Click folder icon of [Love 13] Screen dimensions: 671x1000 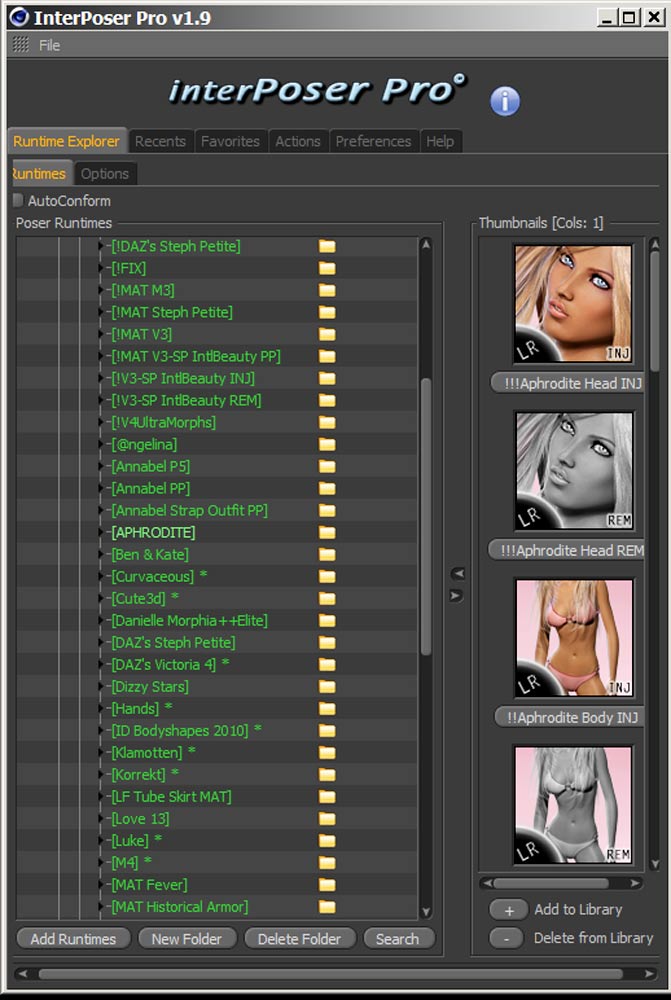click(327, 818)
